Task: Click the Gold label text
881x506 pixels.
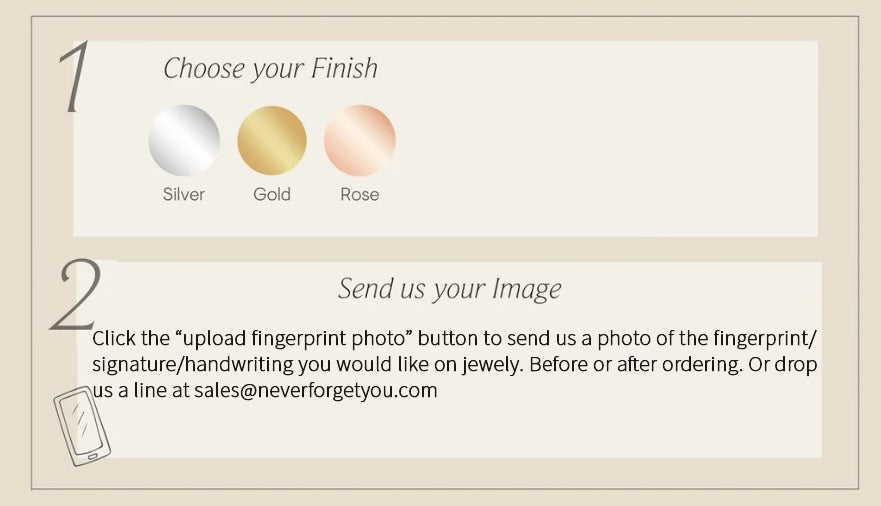Action: [272, 194]
